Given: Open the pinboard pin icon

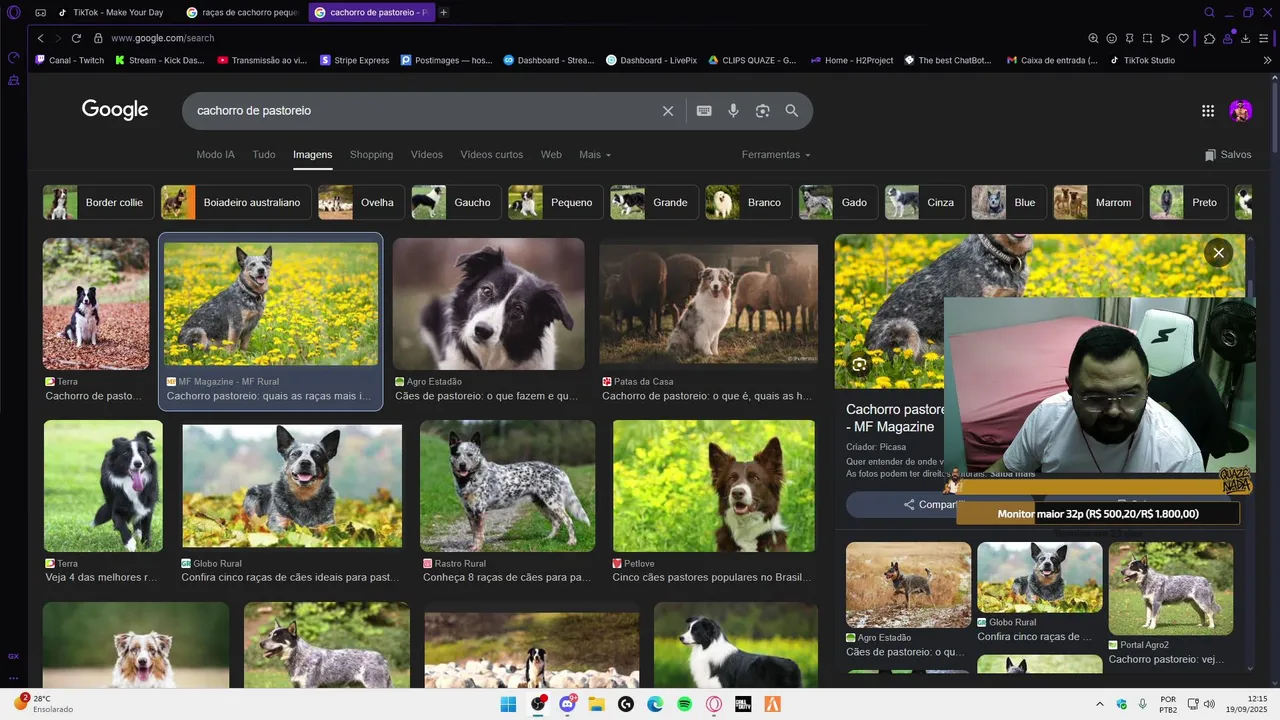Looking at the screenshot, I should click(x=1129, y=38).
